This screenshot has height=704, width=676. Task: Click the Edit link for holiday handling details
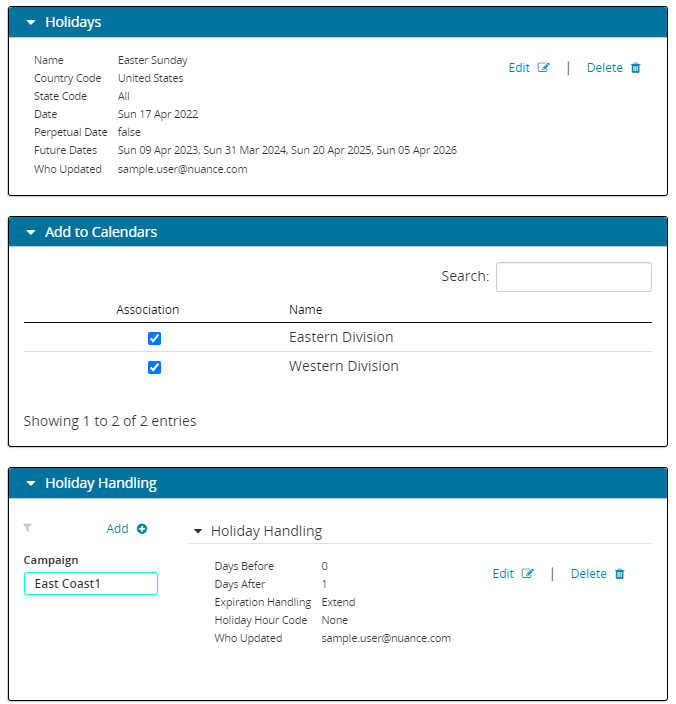tap(503, 574)
